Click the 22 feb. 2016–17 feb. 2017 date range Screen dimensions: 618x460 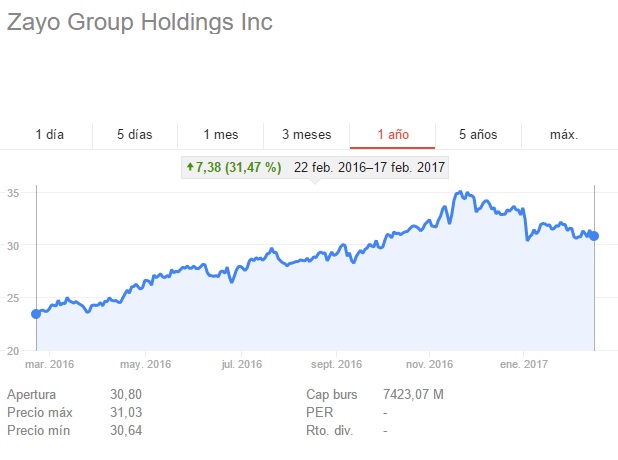tap(369, 167)
